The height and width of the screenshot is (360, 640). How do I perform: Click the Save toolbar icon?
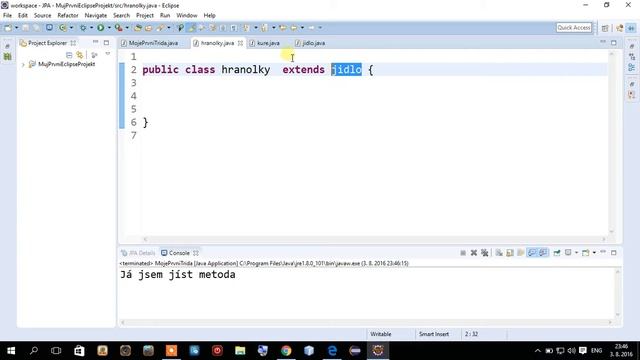coord(26,28)
